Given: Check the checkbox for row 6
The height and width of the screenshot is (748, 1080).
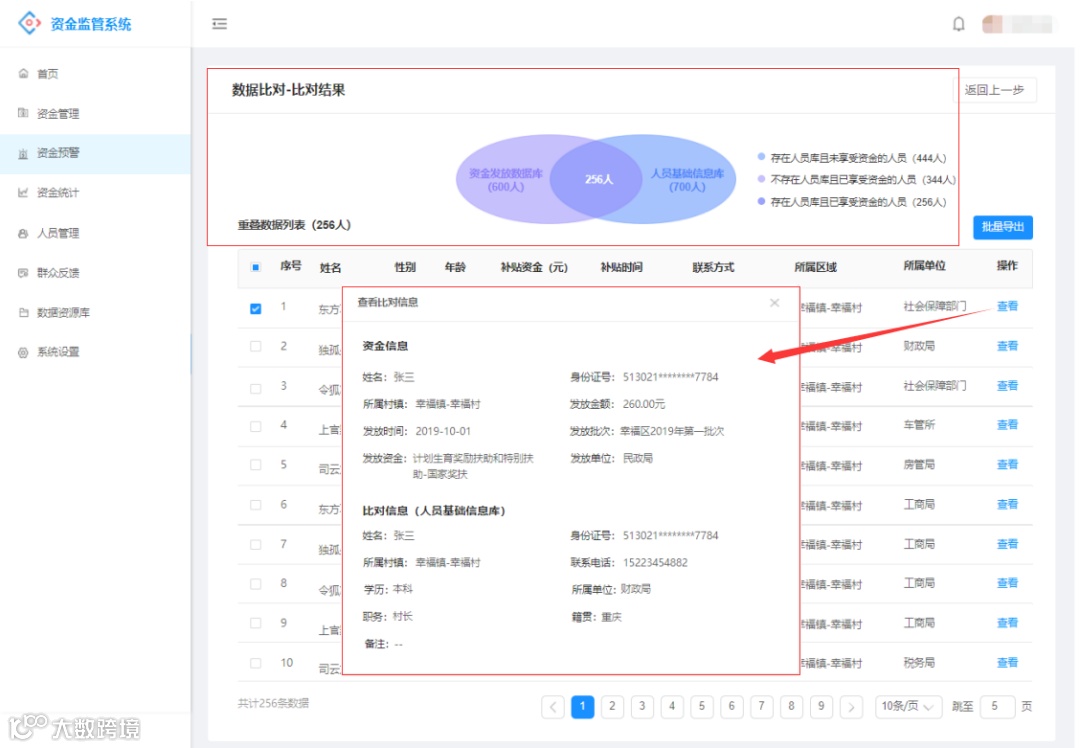Looking at the screenshot, I should click(256, 505).
